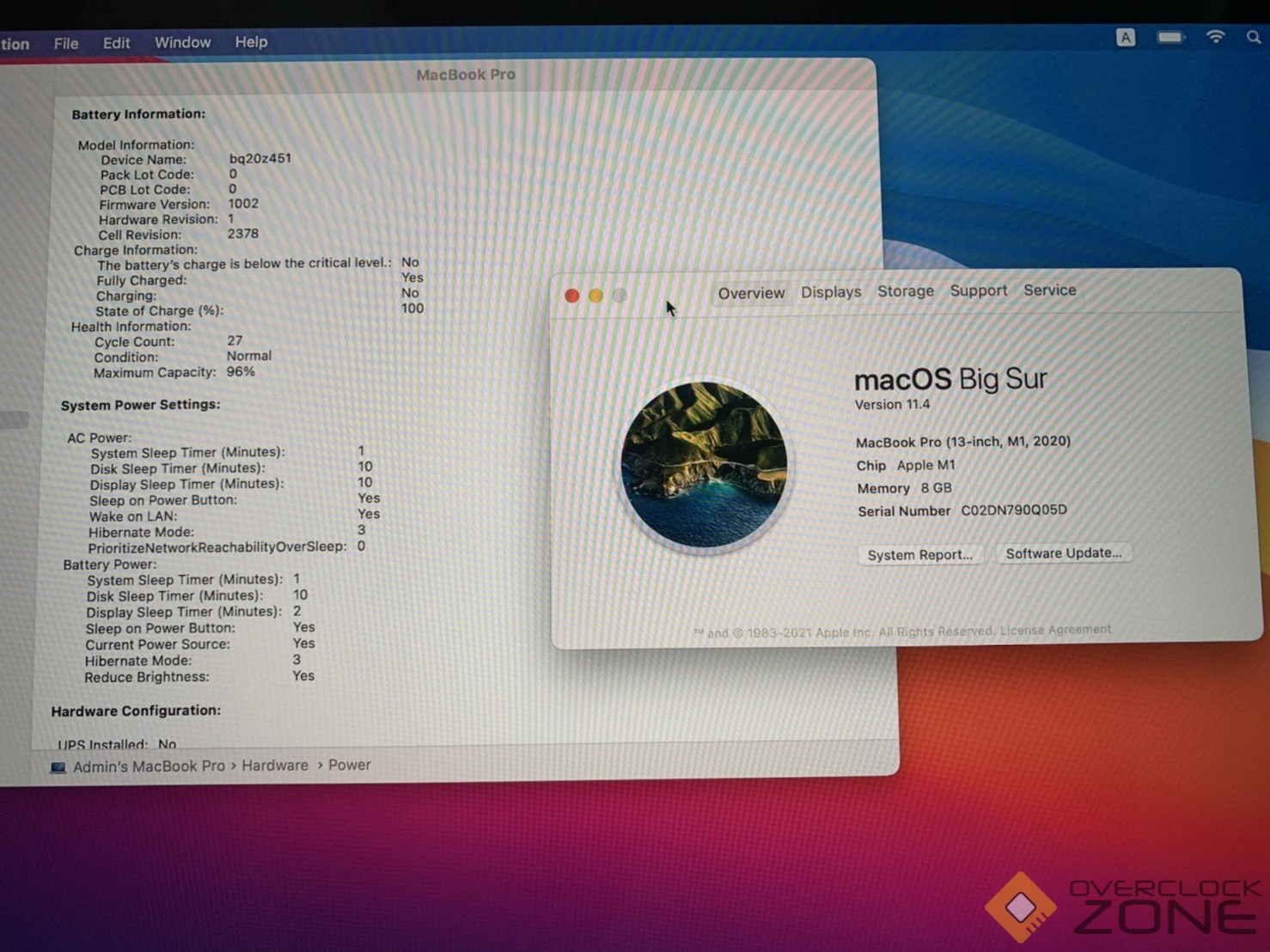The width and height of the screenshot is (1270, 952).
Task: Open the Spotlight search magnifier icon
Action: pos(1253,37)
